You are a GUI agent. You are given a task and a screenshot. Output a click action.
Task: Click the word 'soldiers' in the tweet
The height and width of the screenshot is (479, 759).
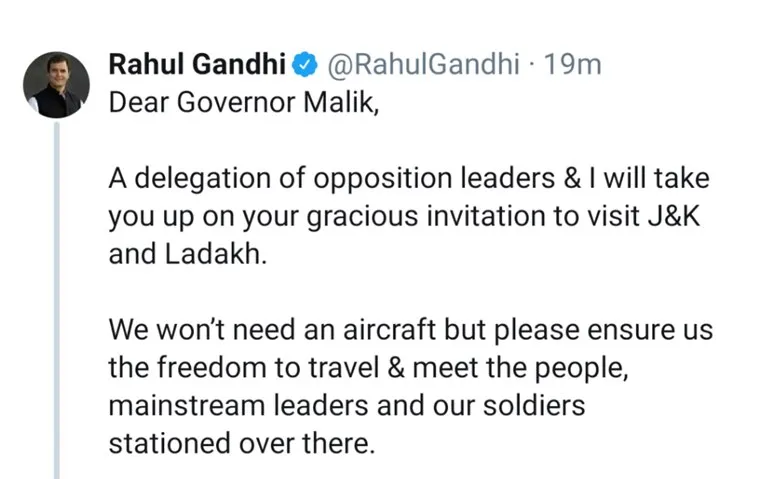click(534, 405)
